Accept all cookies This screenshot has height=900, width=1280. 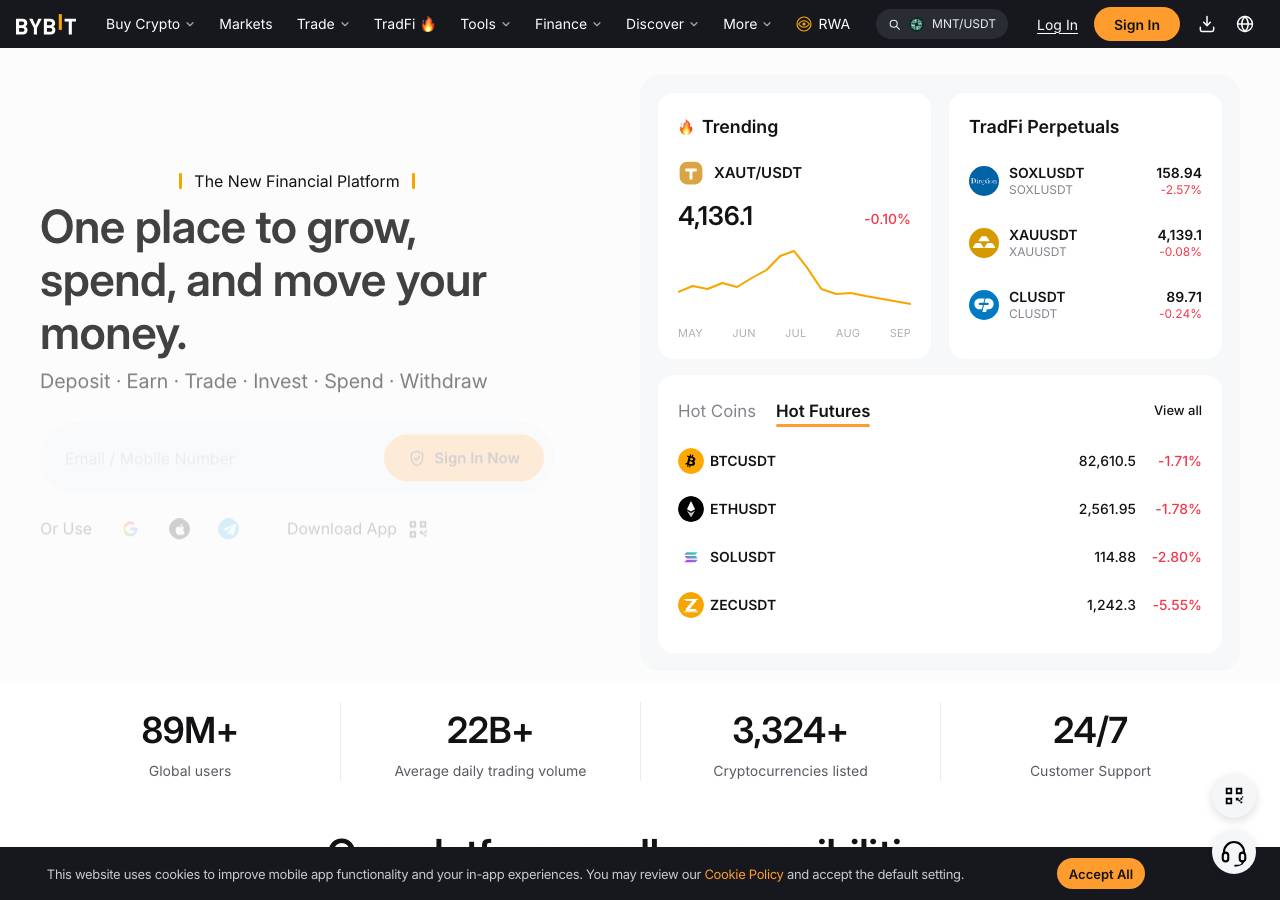pos(1101,874)
